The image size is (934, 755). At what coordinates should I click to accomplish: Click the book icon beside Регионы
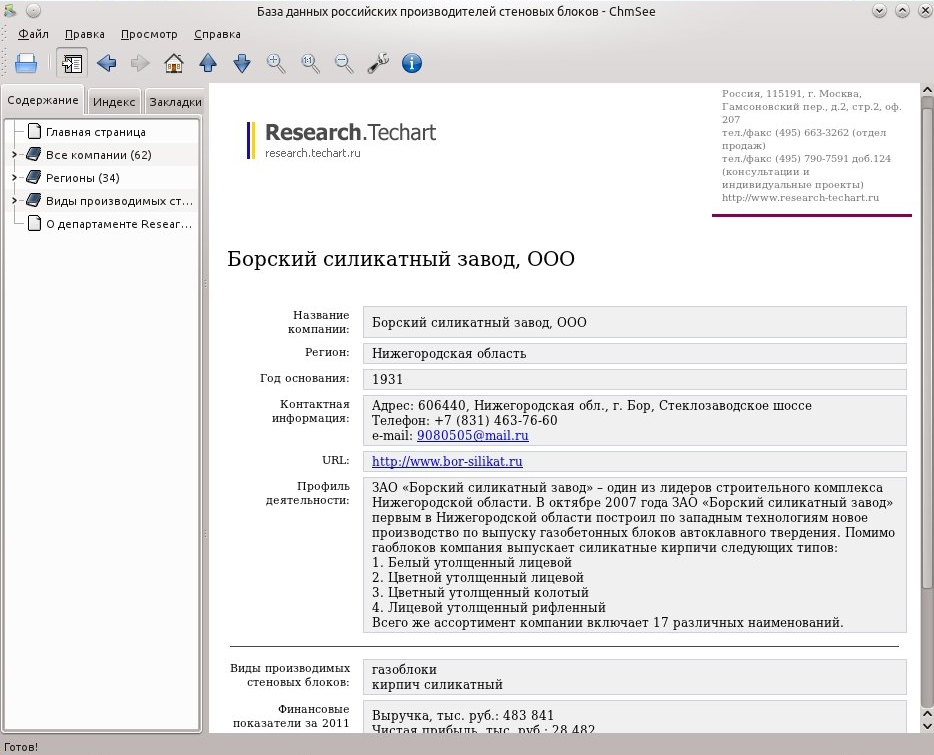(34, 178)
